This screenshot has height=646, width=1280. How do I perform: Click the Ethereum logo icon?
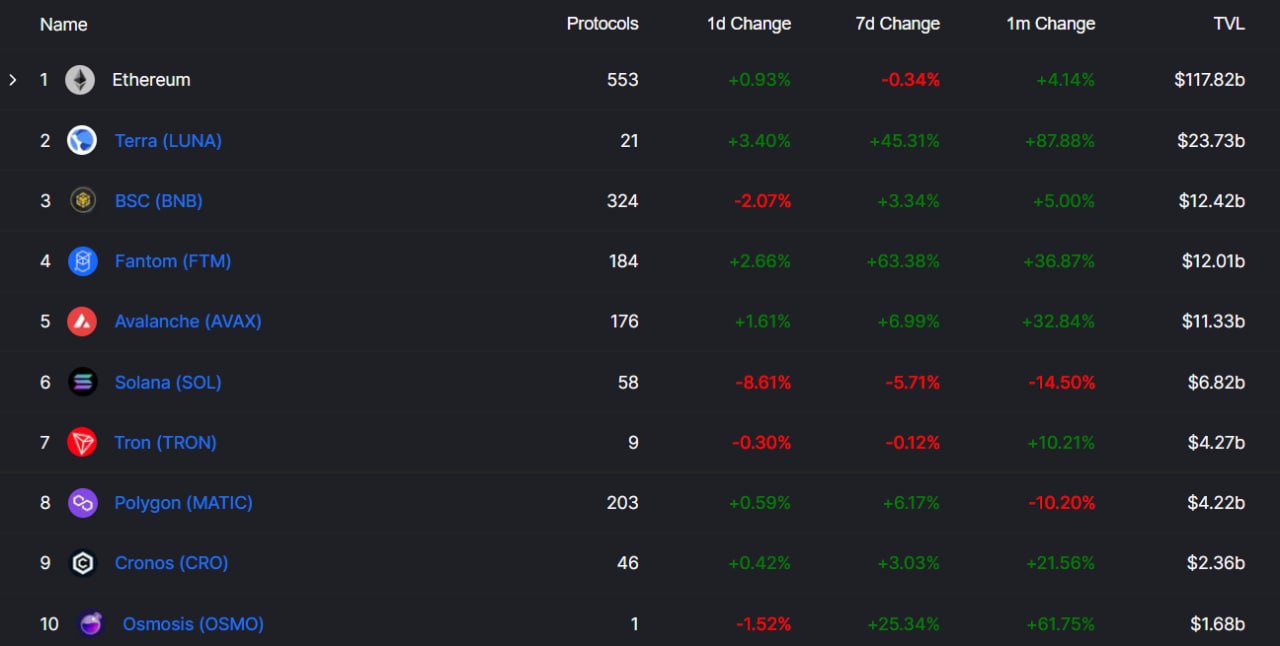click(x=80, y=80)
